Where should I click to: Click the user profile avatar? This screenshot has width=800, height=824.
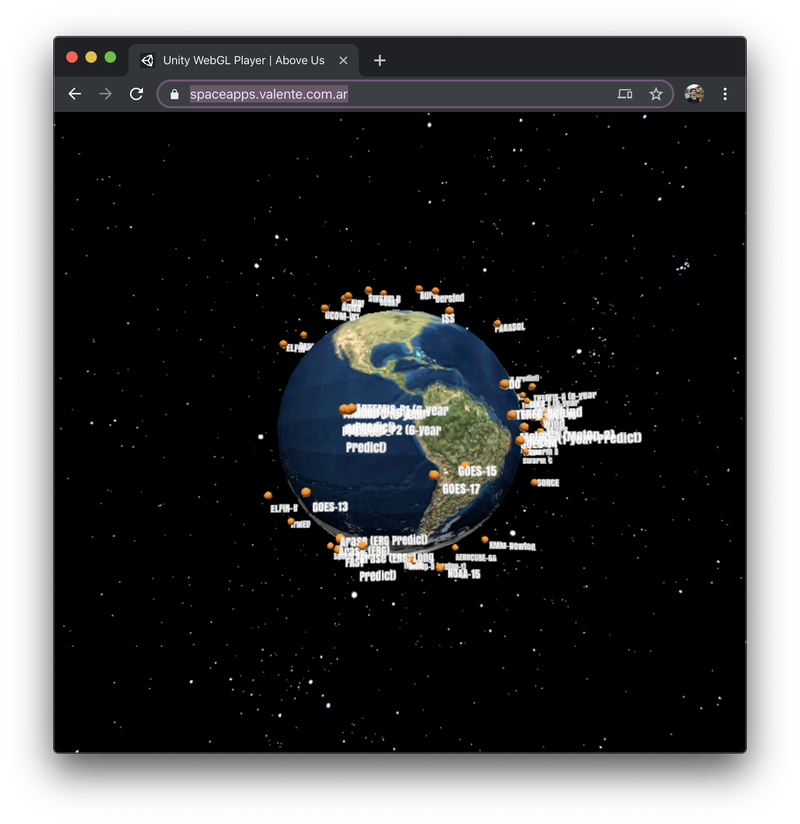pyautogui.click(x=694, y=94)
